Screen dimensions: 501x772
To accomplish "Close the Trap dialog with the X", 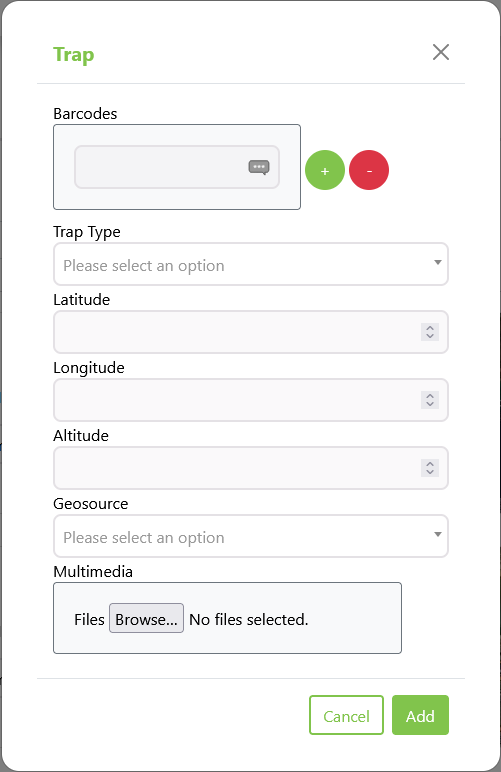I will tap(440, 52).
